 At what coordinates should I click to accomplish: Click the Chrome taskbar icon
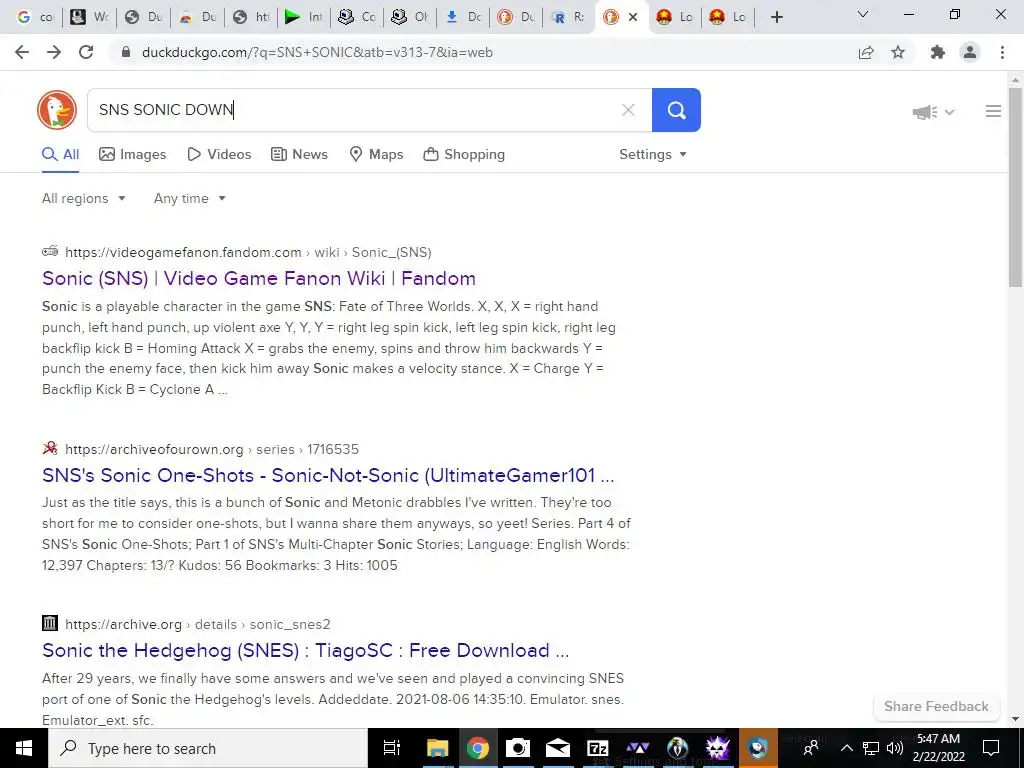pos(477,748)
